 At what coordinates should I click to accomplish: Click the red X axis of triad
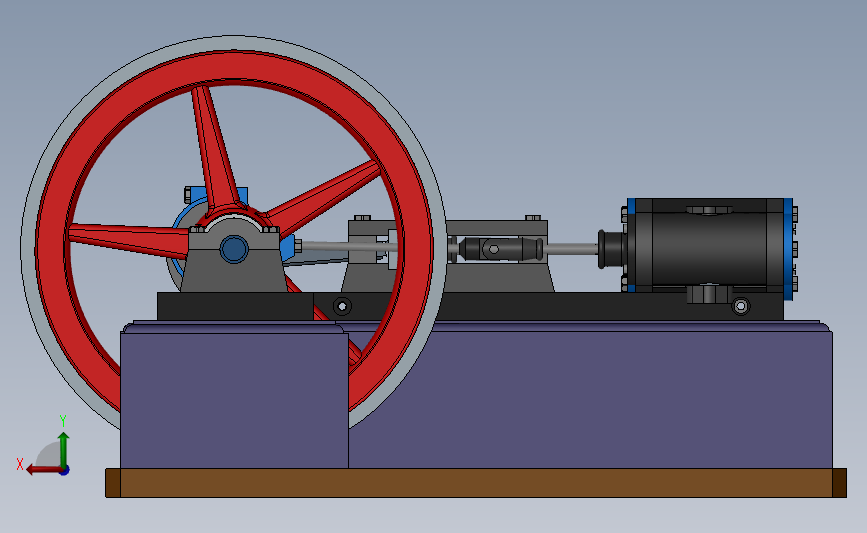pos(44,470)
